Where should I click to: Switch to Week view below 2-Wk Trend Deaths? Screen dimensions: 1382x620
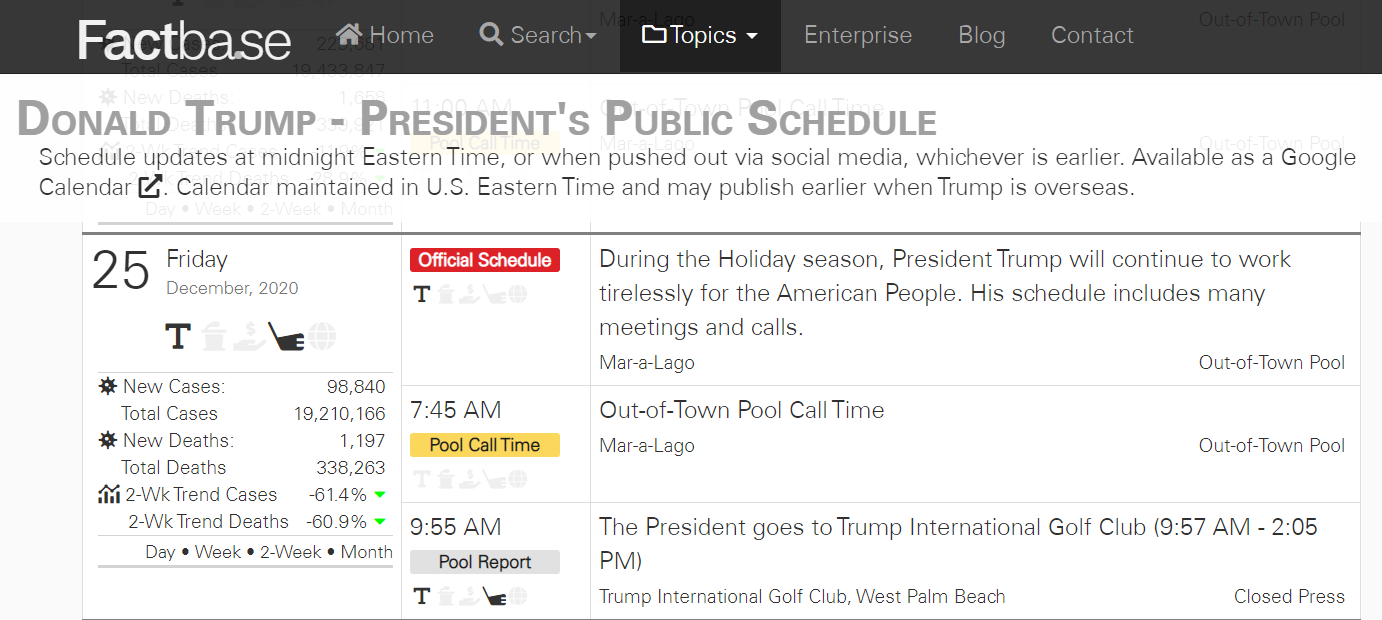(x=218, y=552)
